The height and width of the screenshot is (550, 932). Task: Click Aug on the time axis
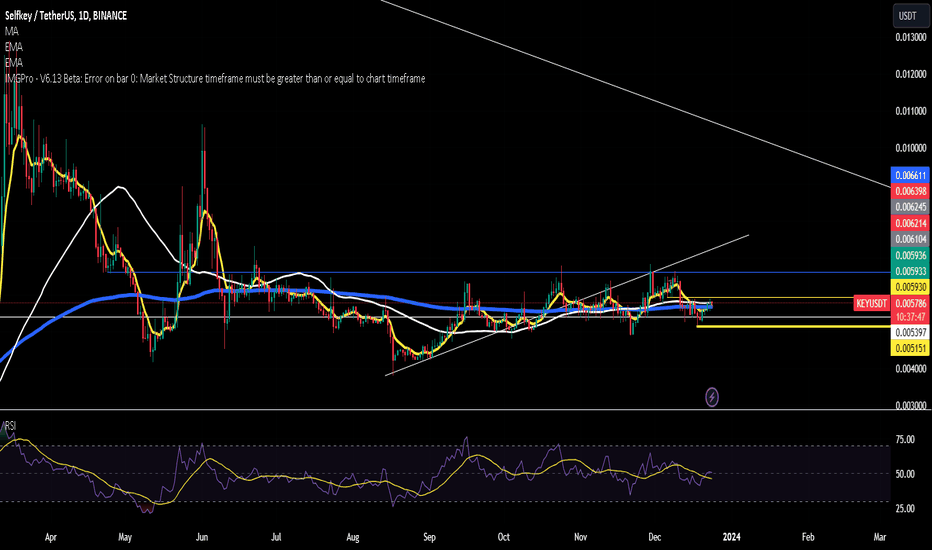352,537
